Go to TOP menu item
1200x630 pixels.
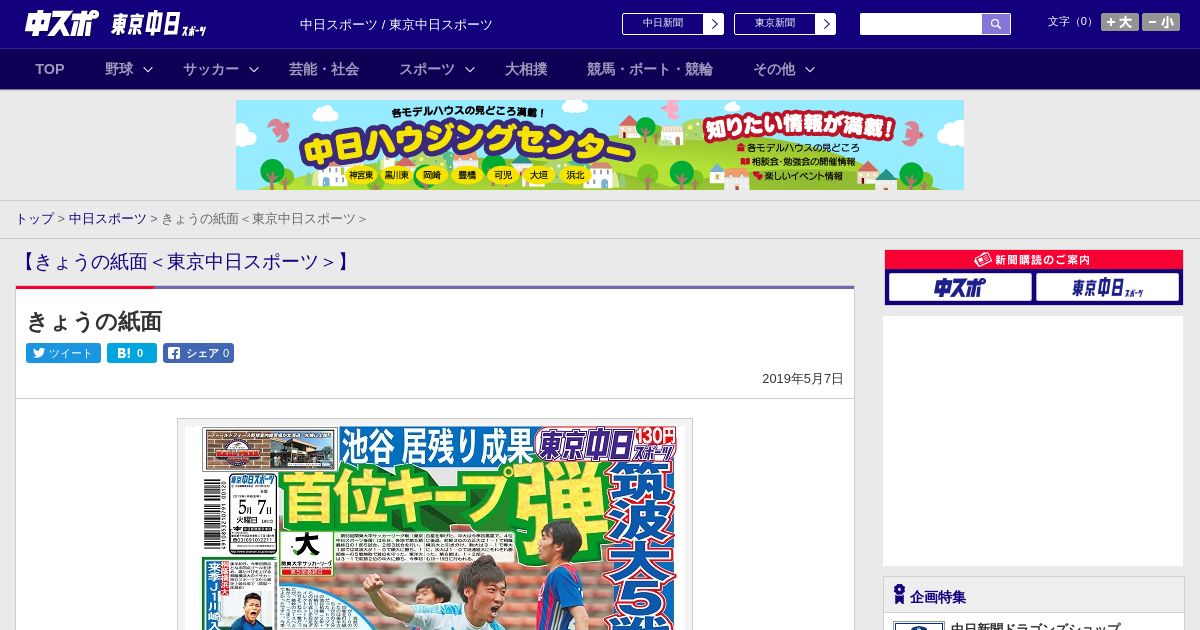click(x=50, y=69)
